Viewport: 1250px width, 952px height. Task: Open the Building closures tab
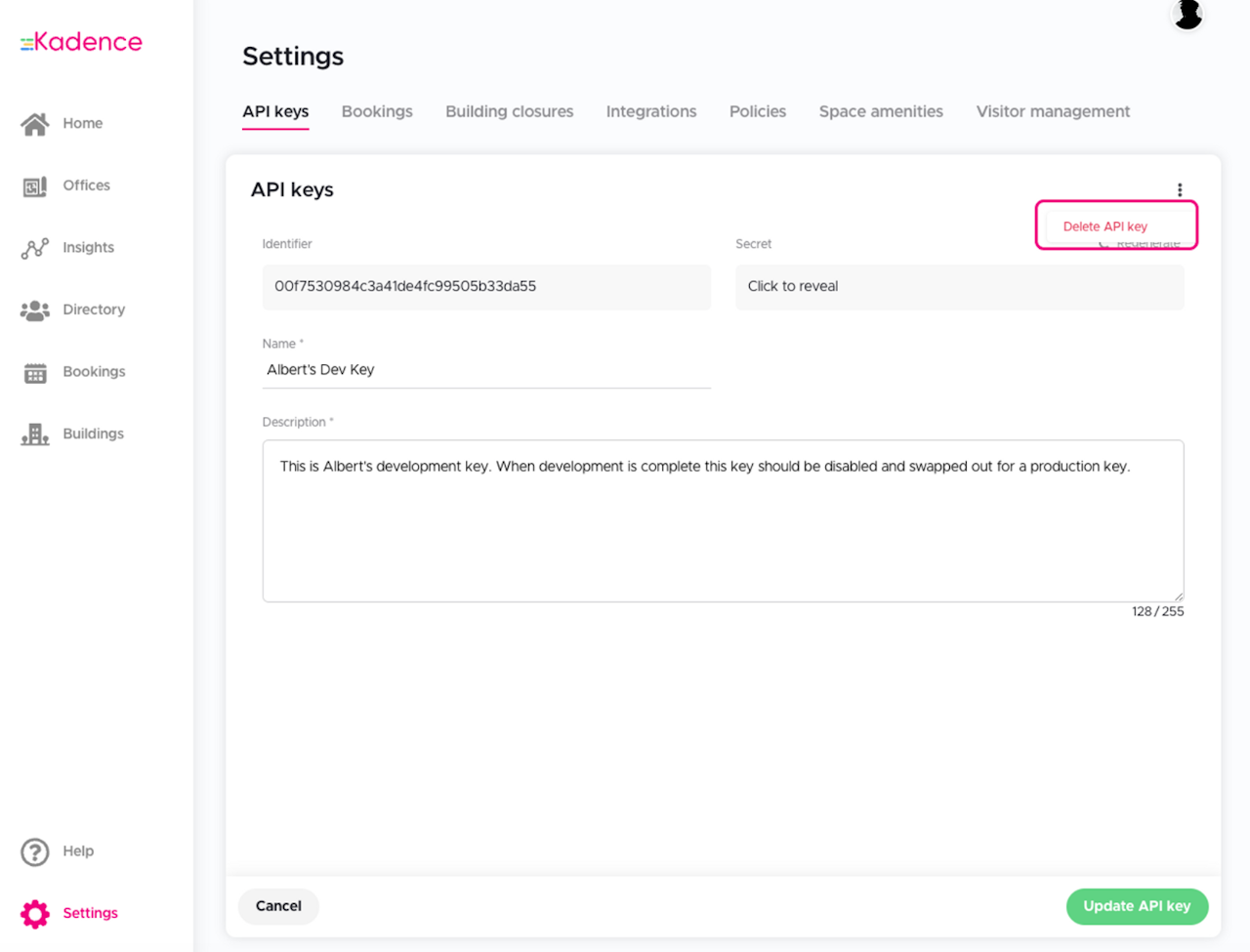509,111
